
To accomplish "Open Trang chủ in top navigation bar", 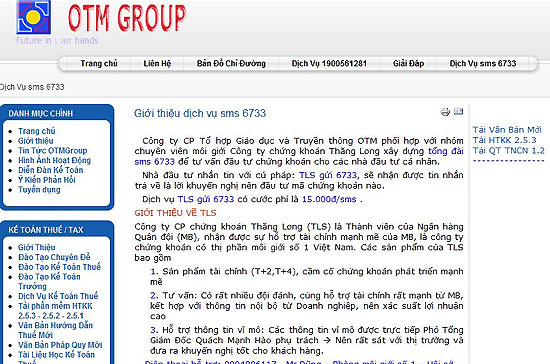I will coord(99,63).
